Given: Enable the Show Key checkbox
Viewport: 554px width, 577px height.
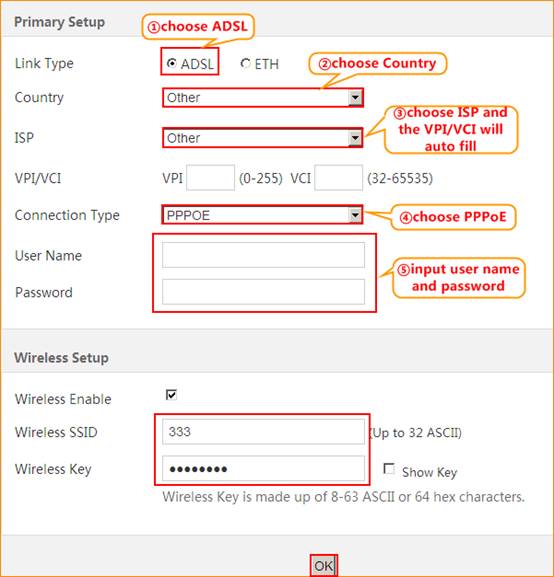Looking at the screenshot, I should [x=389, y=469].
